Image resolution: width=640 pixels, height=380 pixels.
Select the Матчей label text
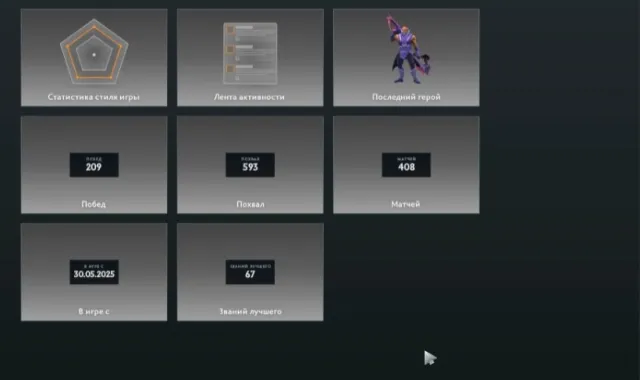coord(406,204)
